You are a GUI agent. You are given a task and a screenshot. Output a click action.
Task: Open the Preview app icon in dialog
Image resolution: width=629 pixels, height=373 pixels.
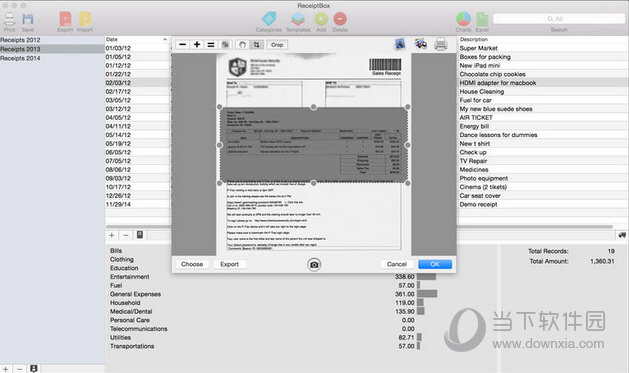[400, 44]
